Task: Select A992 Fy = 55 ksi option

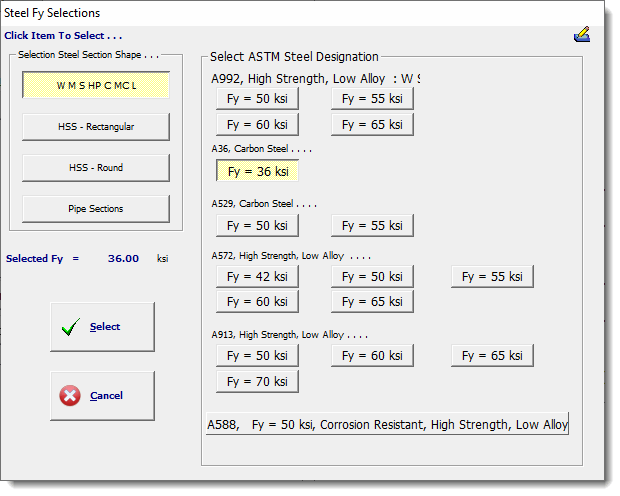Action: (372, 98)
